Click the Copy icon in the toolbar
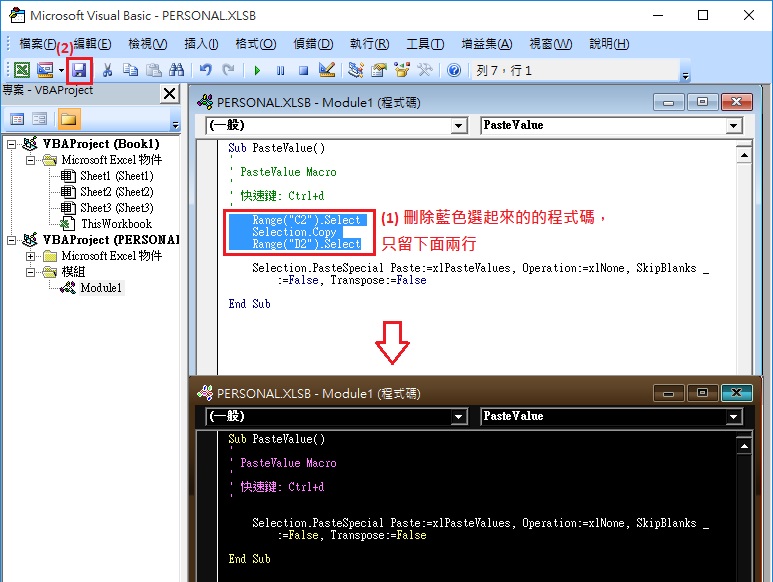Screen dimensions: 773x582 point(130,70)
